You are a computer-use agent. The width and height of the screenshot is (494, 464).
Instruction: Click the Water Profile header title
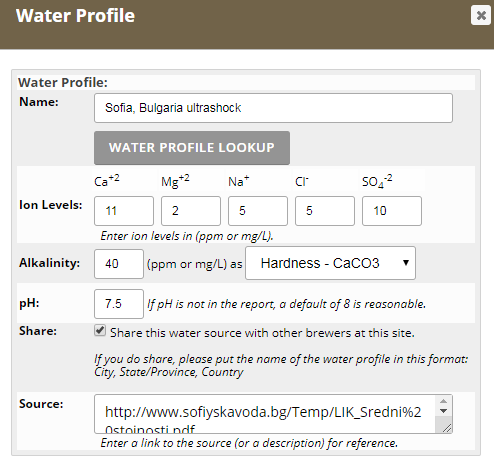75,15
